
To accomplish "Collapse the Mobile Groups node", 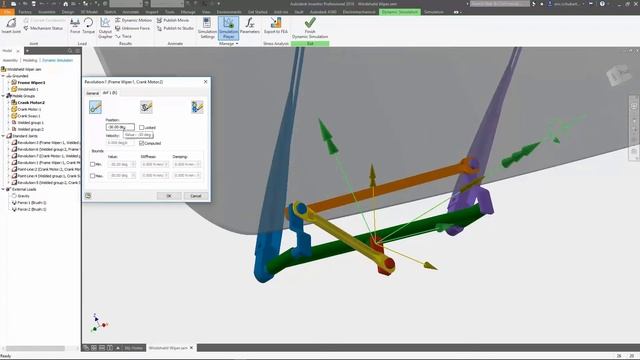I will pos(3,96).
